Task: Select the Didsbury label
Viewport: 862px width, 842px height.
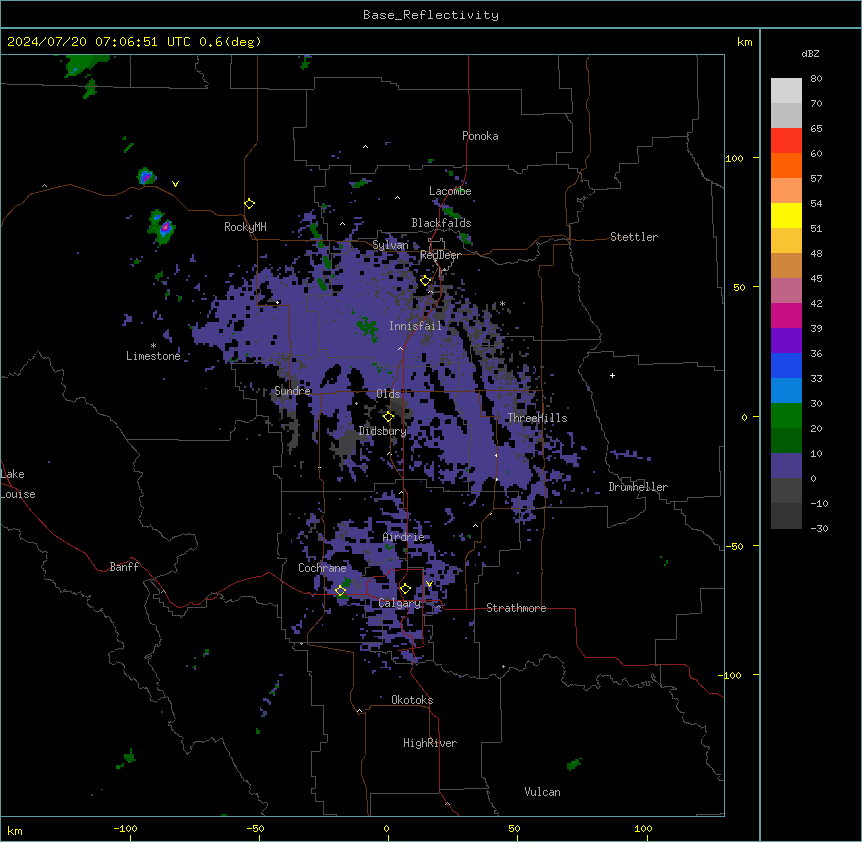Action: click(382, 431)
